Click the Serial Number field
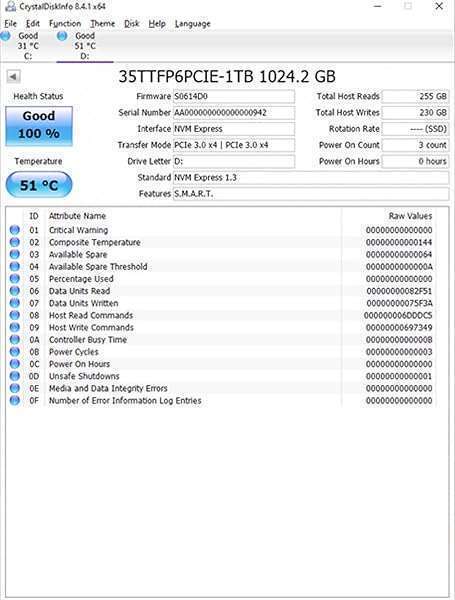The height and width of the screenshot is (600, 455). click(x=234, y=112)
